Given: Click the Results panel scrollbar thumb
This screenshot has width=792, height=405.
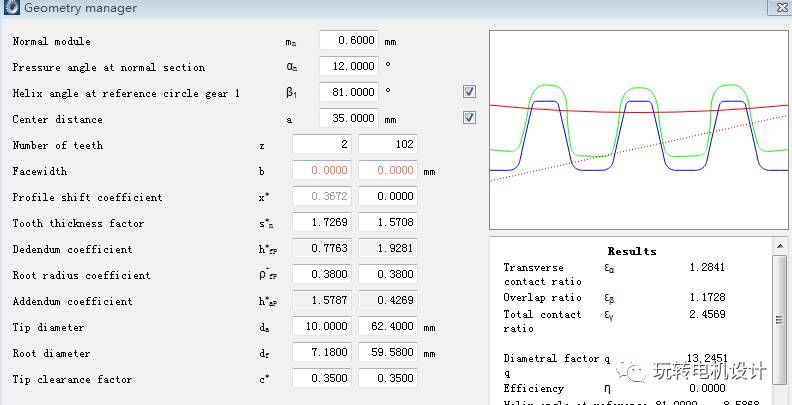Looking at the screenshot, I should (x=779, y=321).
